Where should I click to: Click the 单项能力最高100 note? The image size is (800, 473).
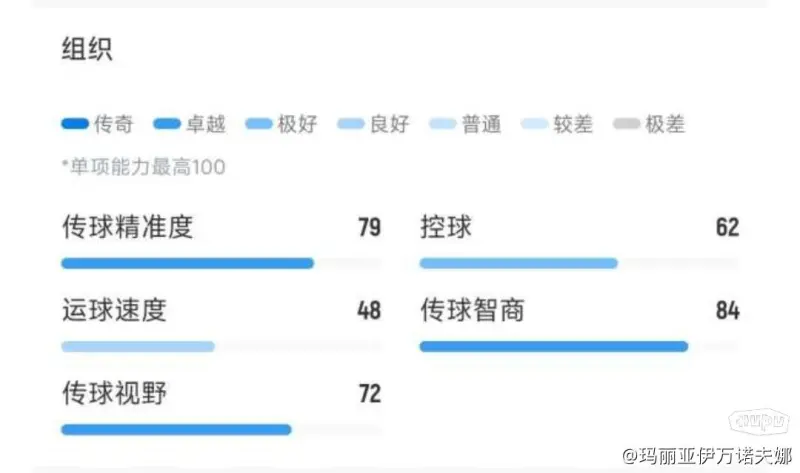[143, 167]
